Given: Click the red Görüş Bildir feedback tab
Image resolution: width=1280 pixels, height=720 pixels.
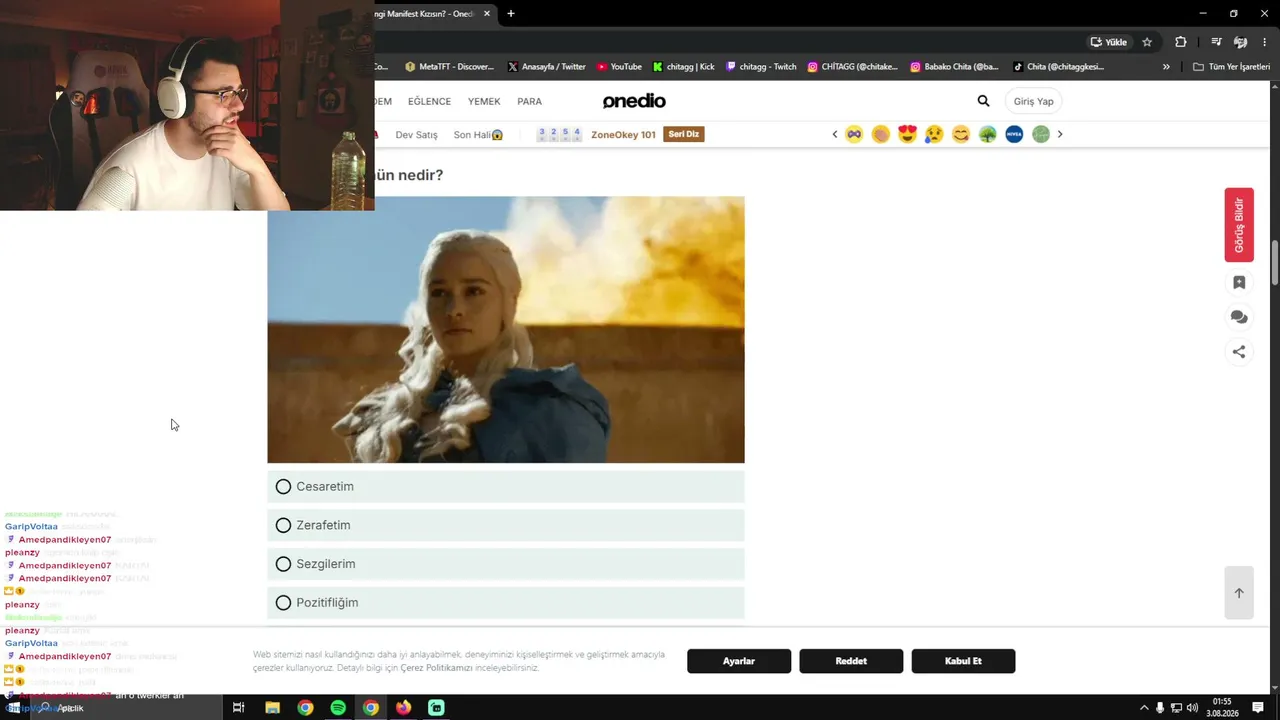Looking at the screenshot, I should tap(1239, 225).
